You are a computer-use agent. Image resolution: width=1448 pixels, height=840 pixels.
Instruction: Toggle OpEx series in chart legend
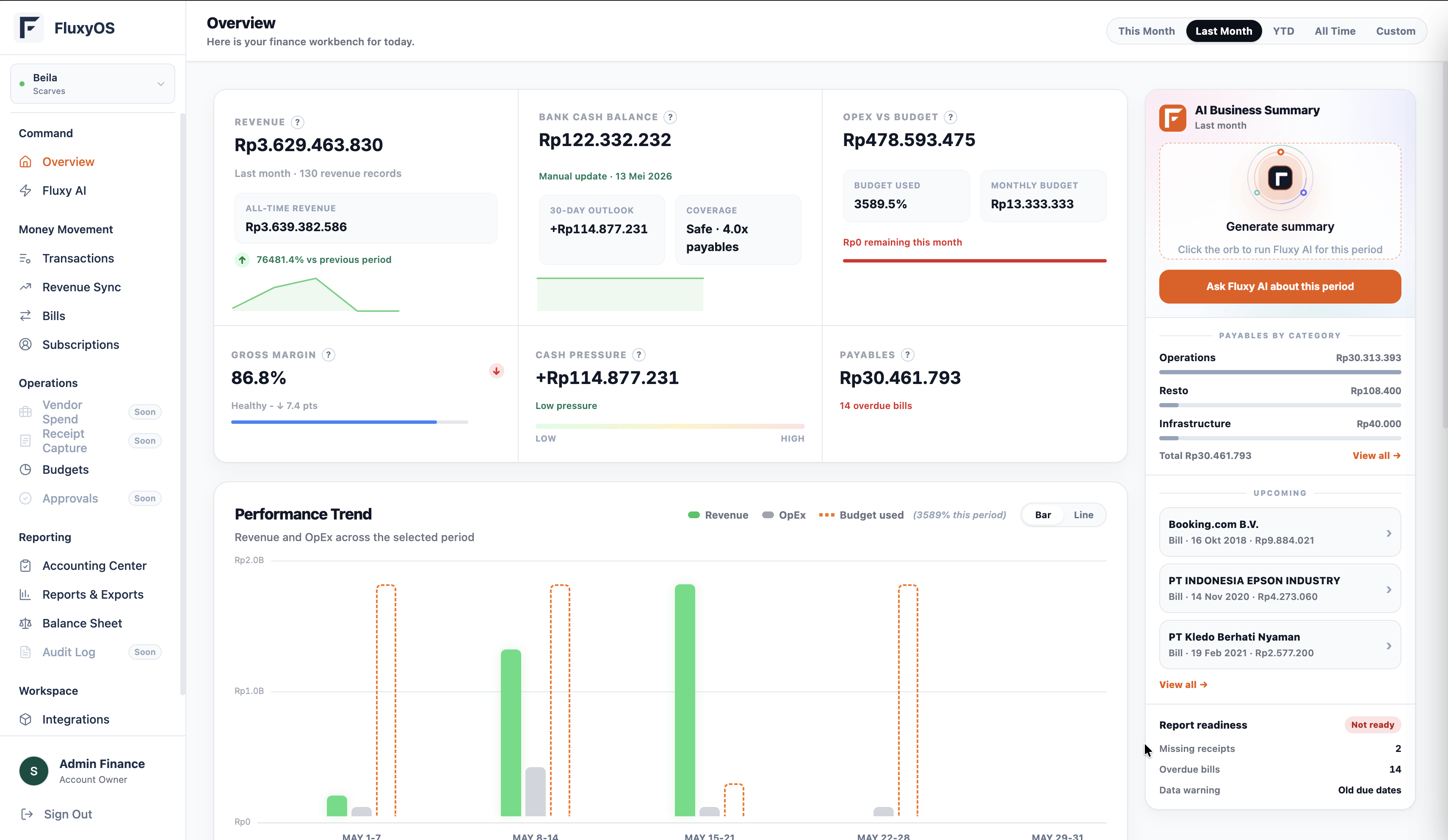coord(784,515)
